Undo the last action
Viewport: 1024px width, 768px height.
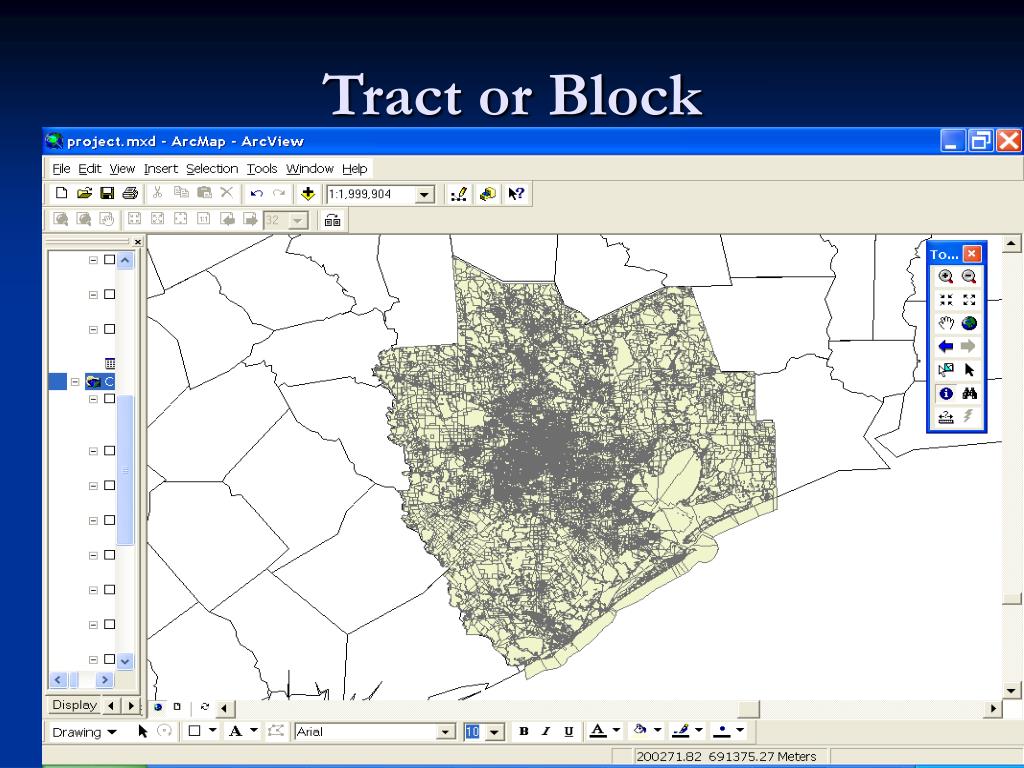(x=256, y=193)
